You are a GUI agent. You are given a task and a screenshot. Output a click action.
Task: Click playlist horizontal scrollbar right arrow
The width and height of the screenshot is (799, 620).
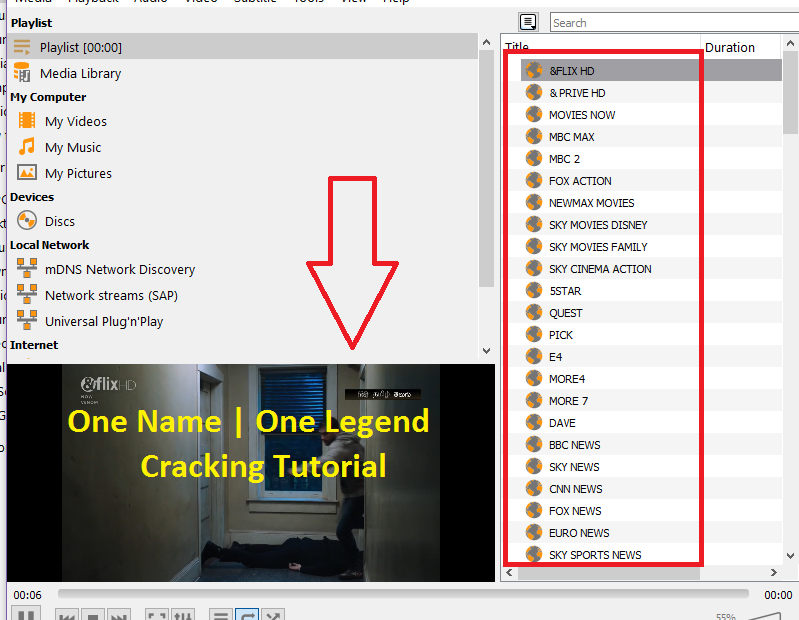[x=774, y=573]
